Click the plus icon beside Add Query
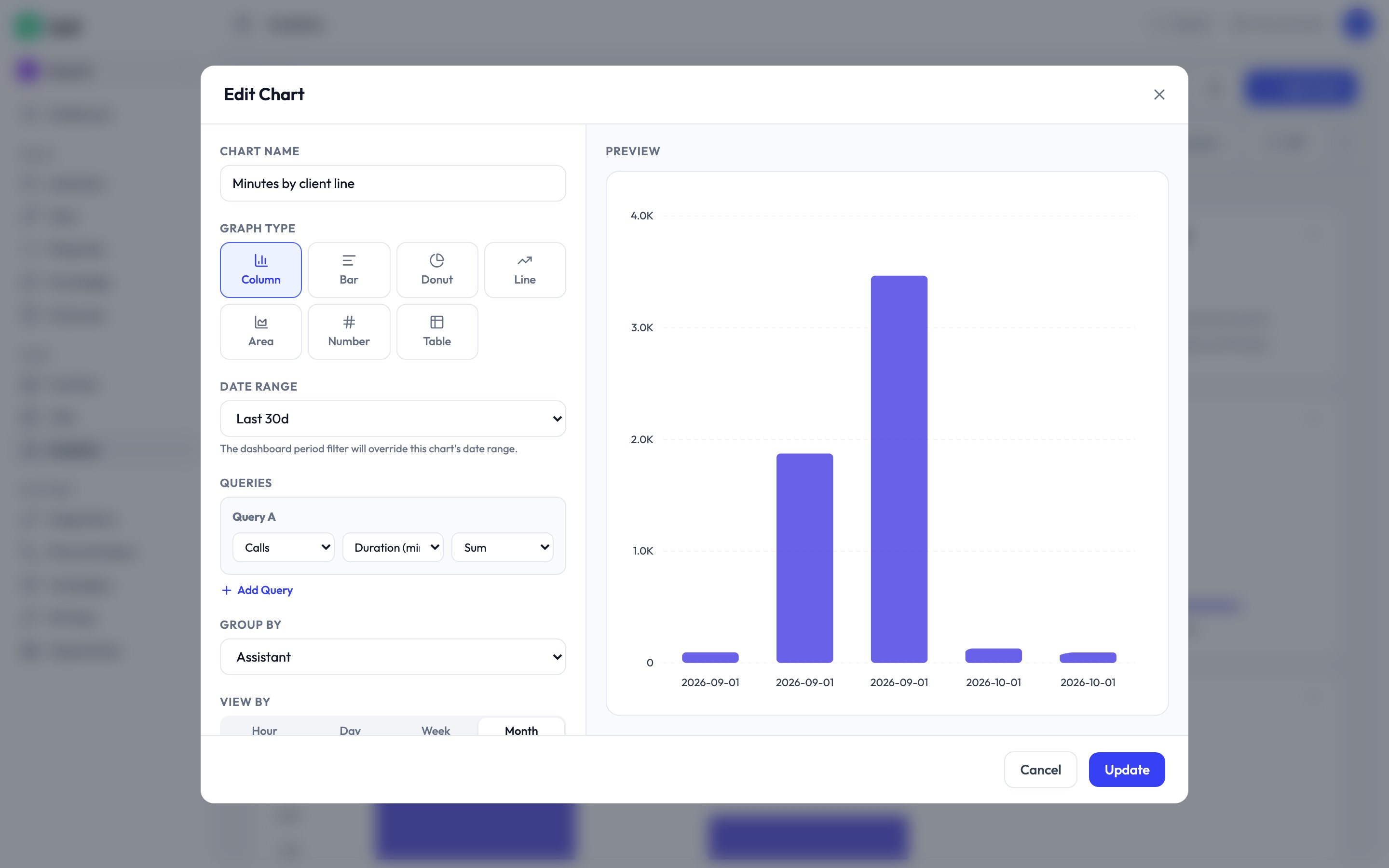 pyautogui.click(x=227, y=590)
